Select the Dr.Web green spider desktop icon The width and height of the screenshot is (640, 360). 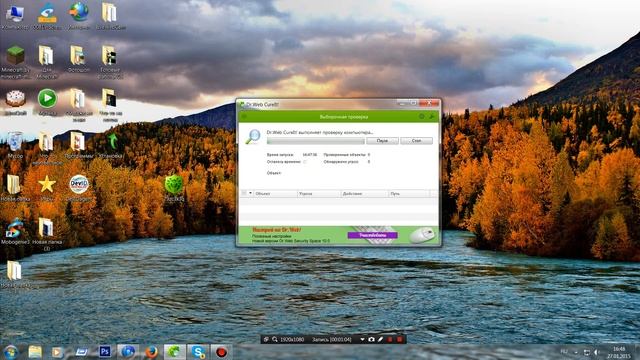click(x=174, y=188)
